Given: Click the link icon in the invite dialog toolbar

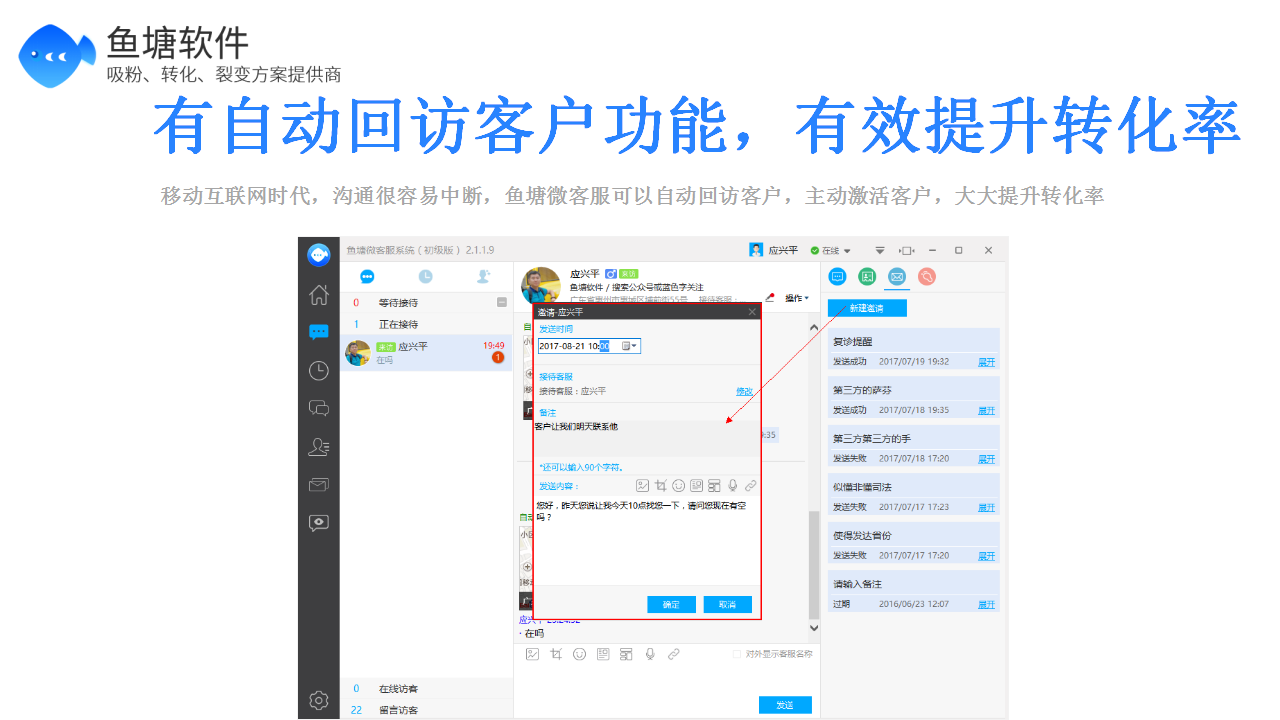Looking at the screenshot, I should (750, 486).
